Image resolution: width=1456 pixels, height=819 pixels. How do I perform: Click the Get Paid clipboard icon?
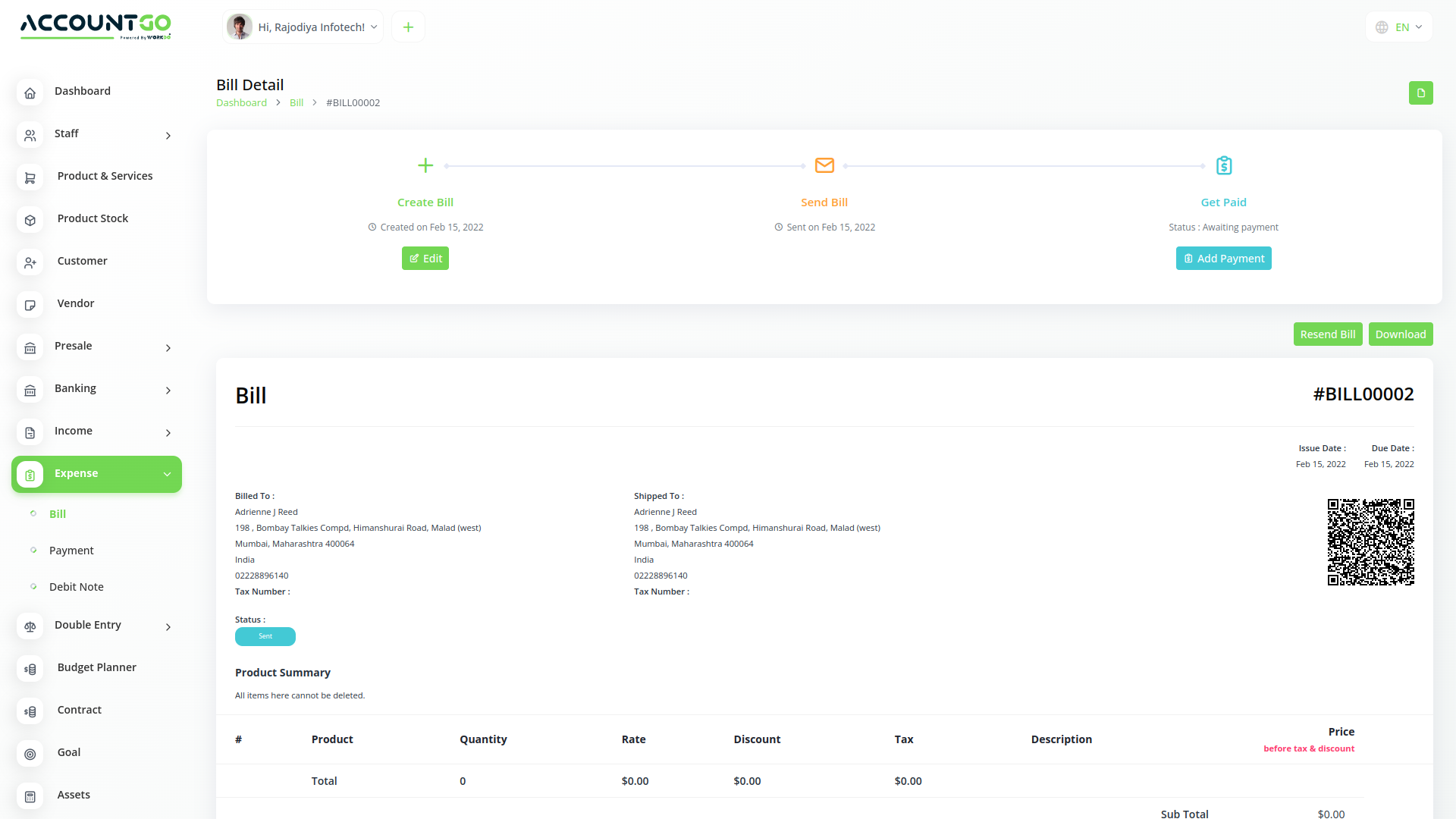pos(1223,165)
